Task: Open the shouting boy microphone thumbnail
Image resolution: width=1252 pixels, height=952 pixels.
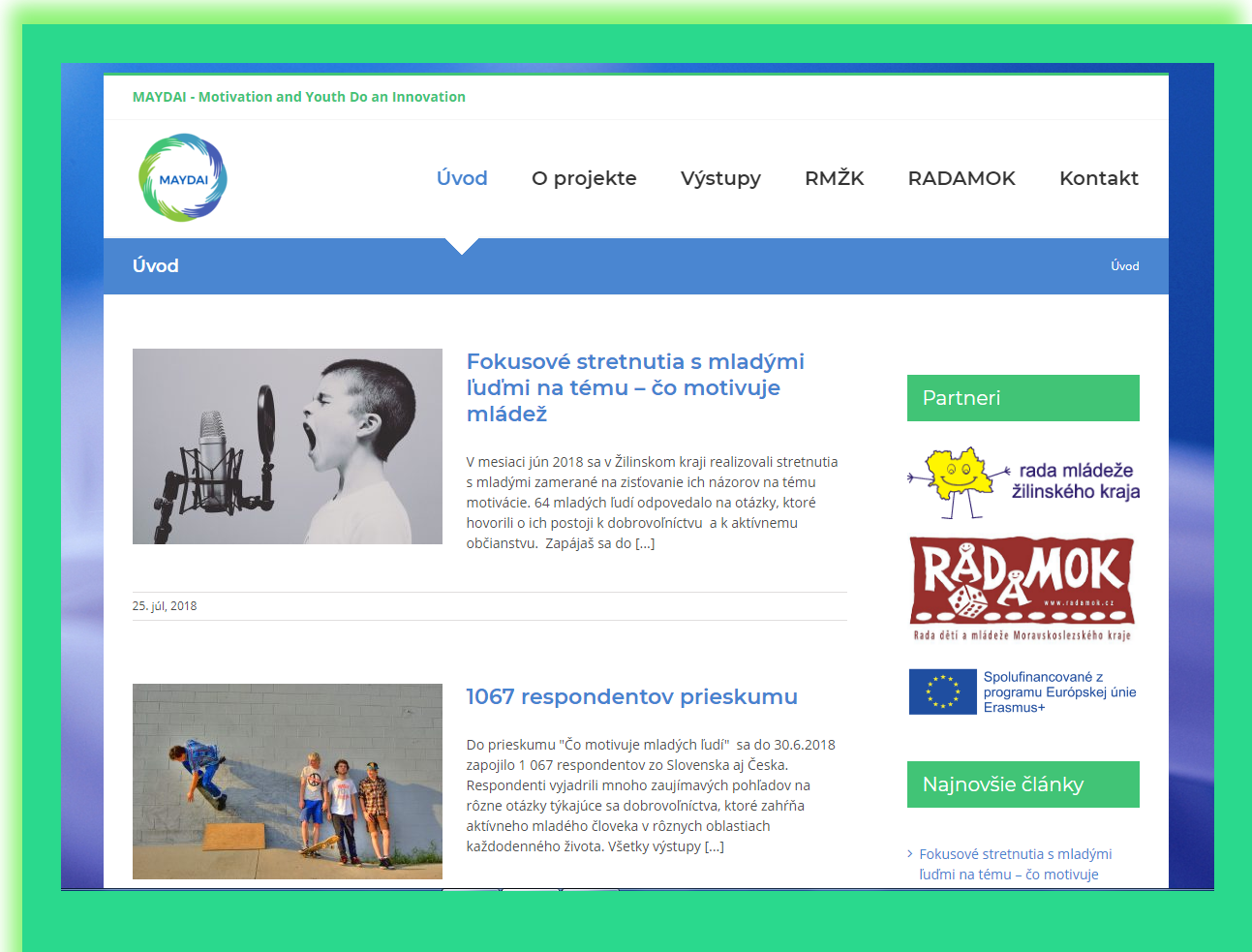Action: click(x=288, y=446)
